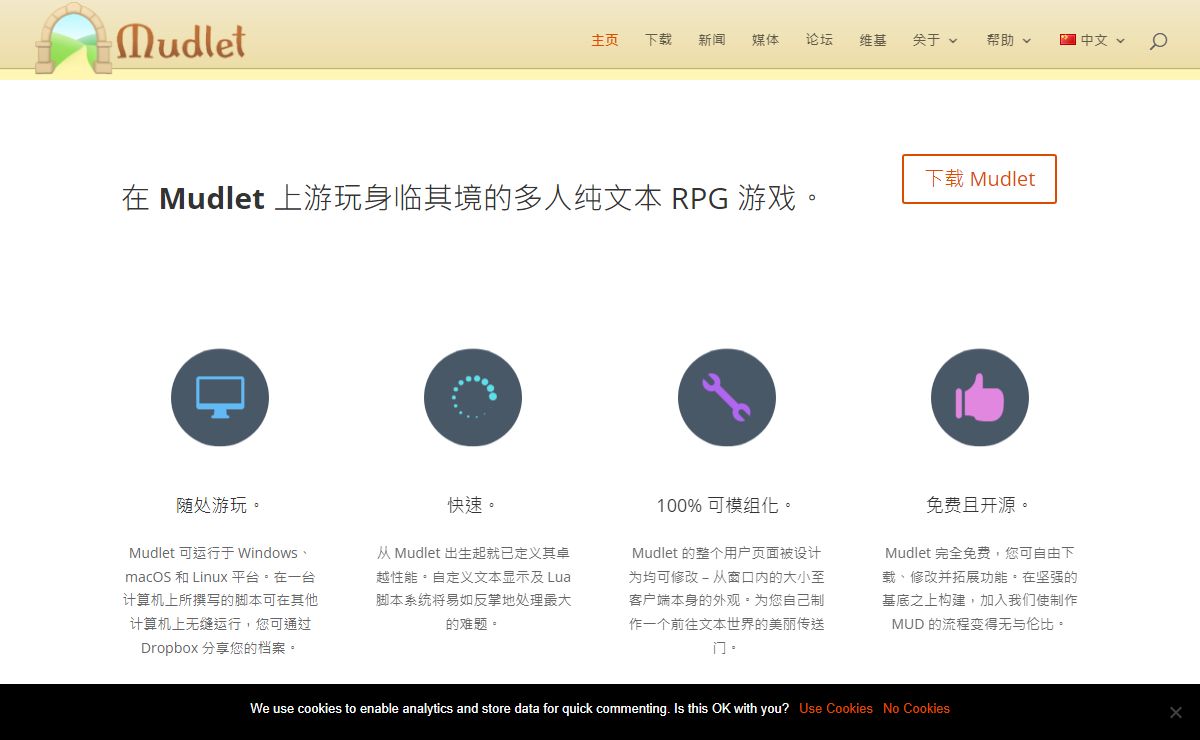Open the 中文 language dropdown
The height and width of the screenshot is (740, 1200).
tap(1093, 40)
